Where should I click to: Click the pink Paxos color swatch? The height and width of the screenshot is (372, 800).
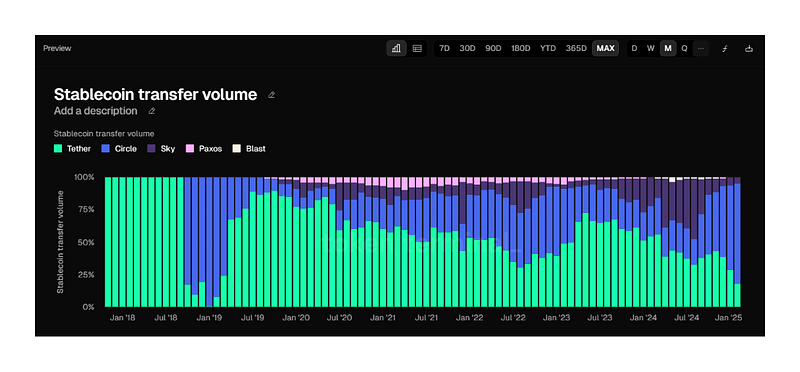[190, 149]
